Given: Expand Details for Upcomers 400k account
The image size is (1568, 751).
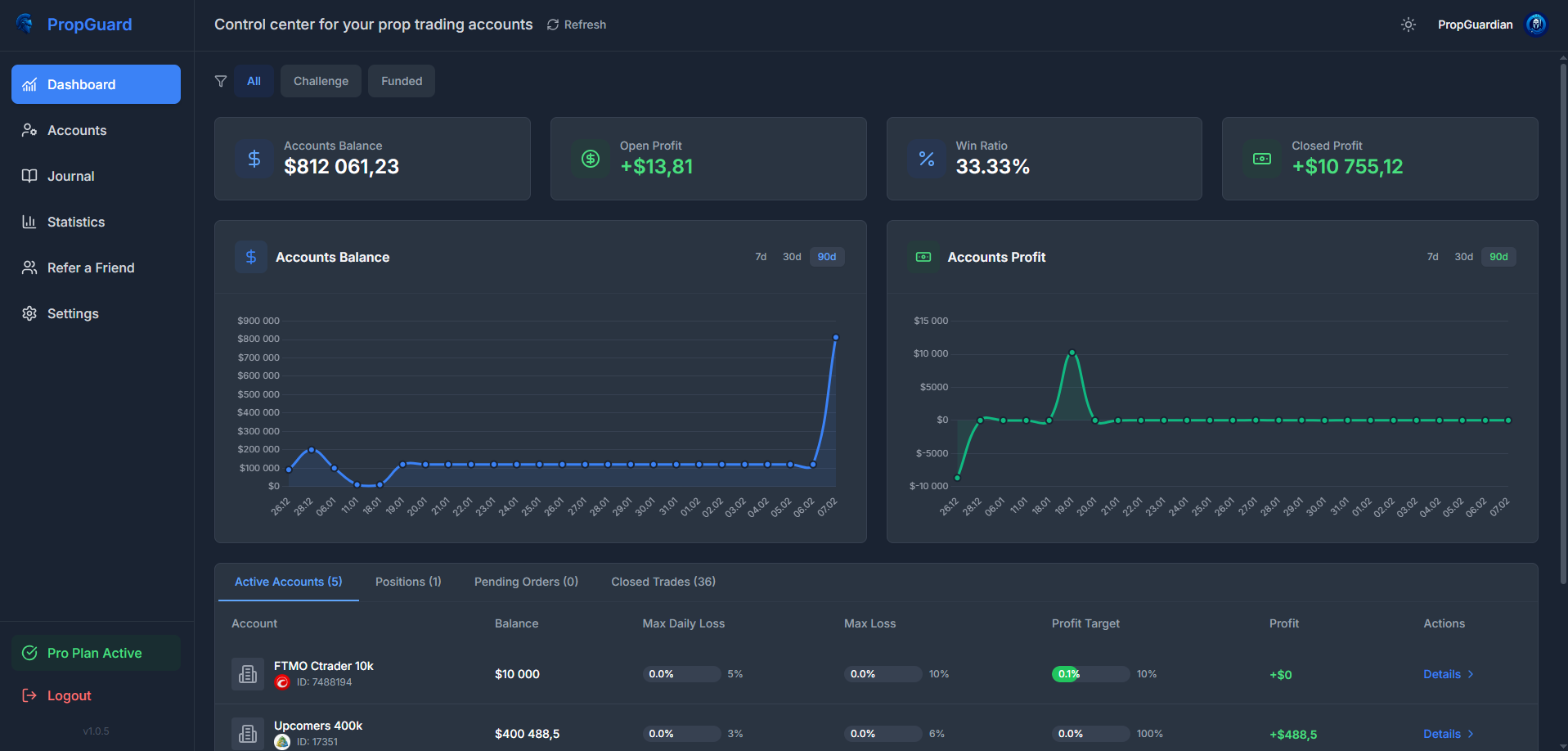Looking at the screenshot, I should (1444, 734).
